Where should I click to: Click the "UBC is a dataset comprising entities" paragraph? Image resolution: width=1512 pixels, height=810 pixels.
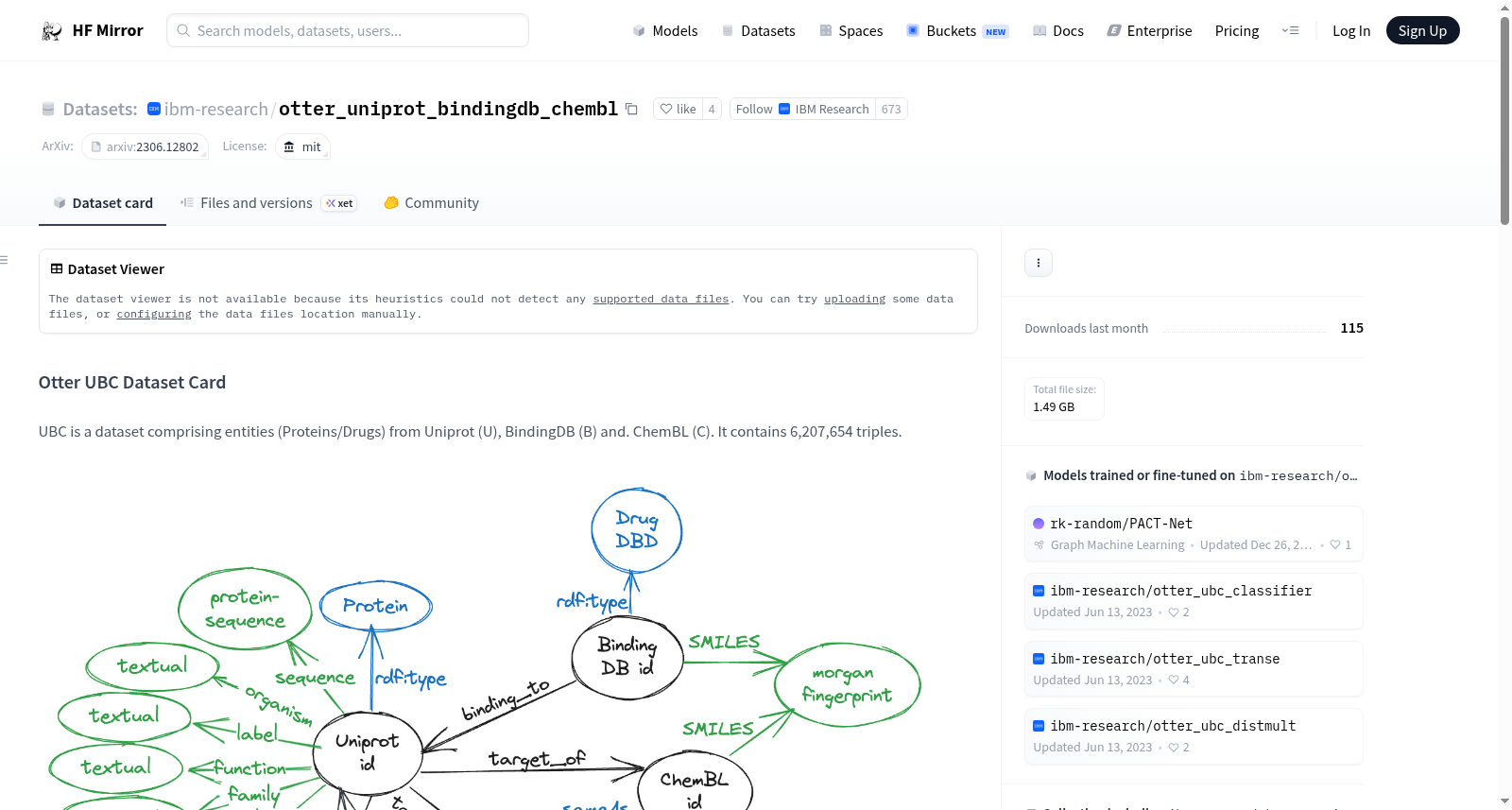pos(470,432)
